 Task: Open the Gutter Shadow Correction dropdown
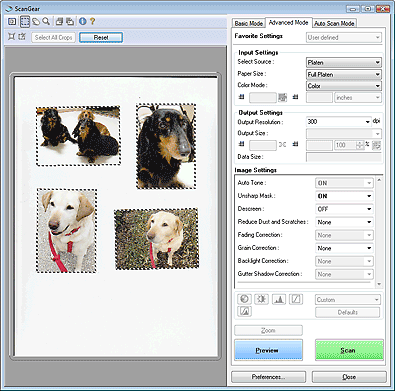[x=344, y=274]
